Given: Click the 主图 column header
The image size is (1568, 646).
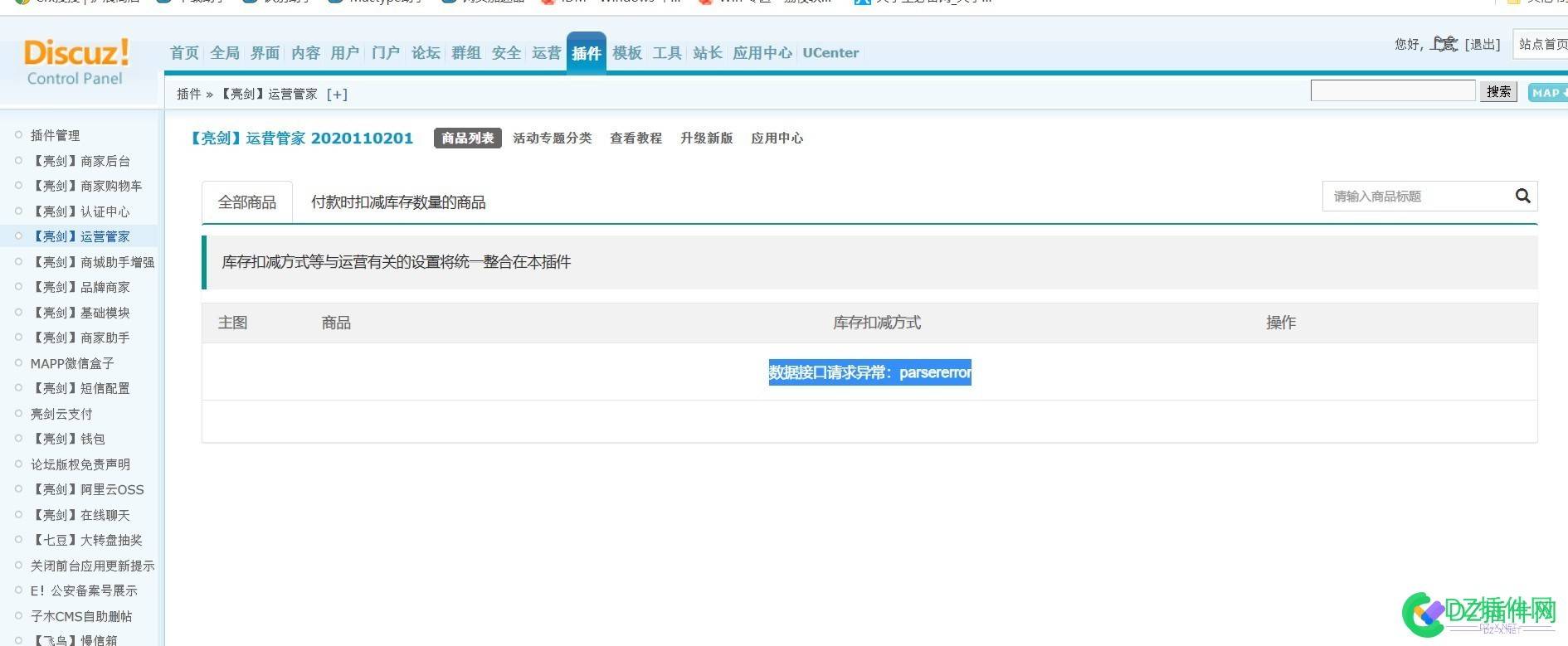Looking at the screenshot, I should coord(232,323).
